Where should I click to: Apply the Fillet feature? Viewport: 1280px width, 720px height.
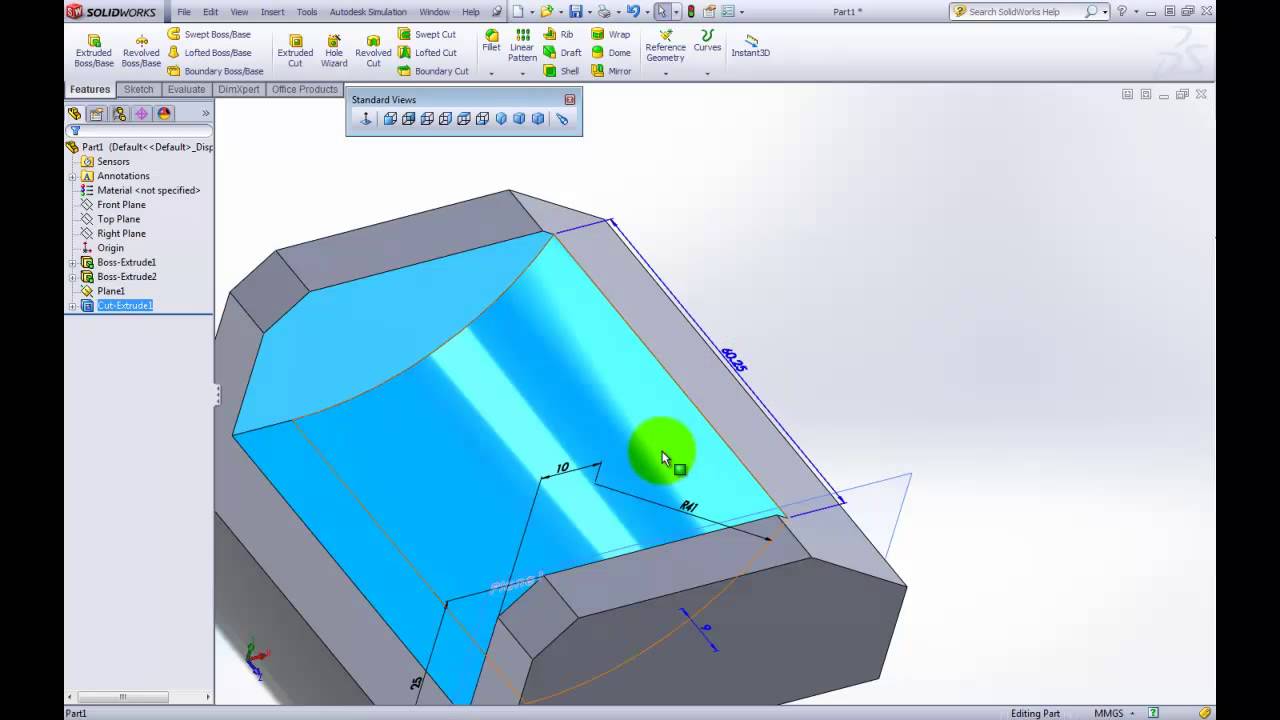point(491,40)
